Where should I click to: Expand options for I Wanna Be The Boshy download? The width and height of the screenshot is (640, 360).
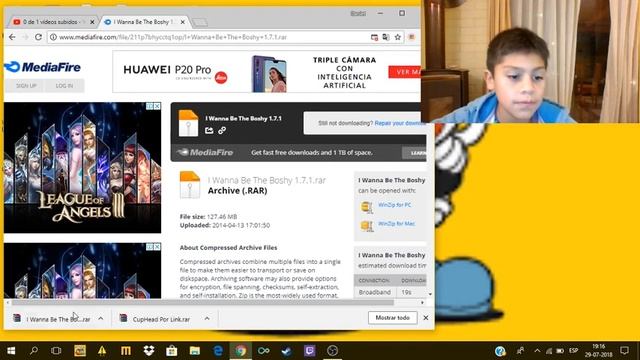tap(100, 318)
